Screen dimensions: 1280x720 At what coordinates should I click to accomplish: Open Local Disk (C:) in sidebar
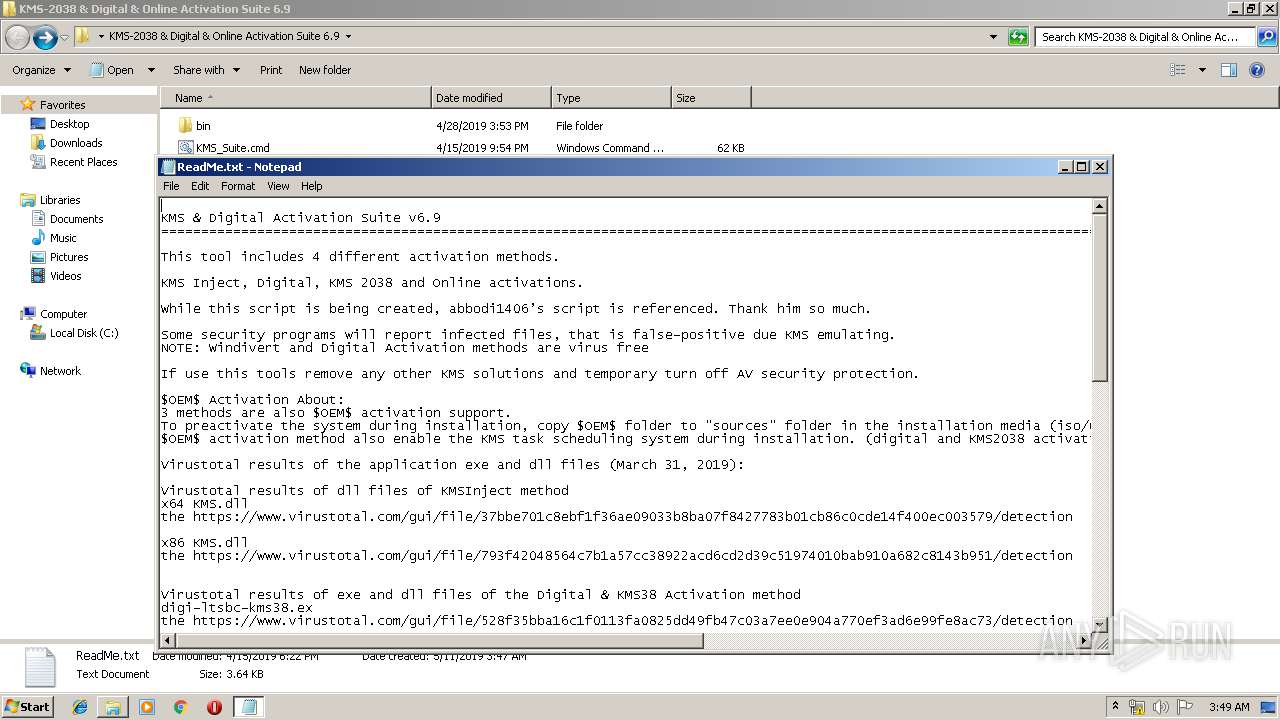point(84,333)
